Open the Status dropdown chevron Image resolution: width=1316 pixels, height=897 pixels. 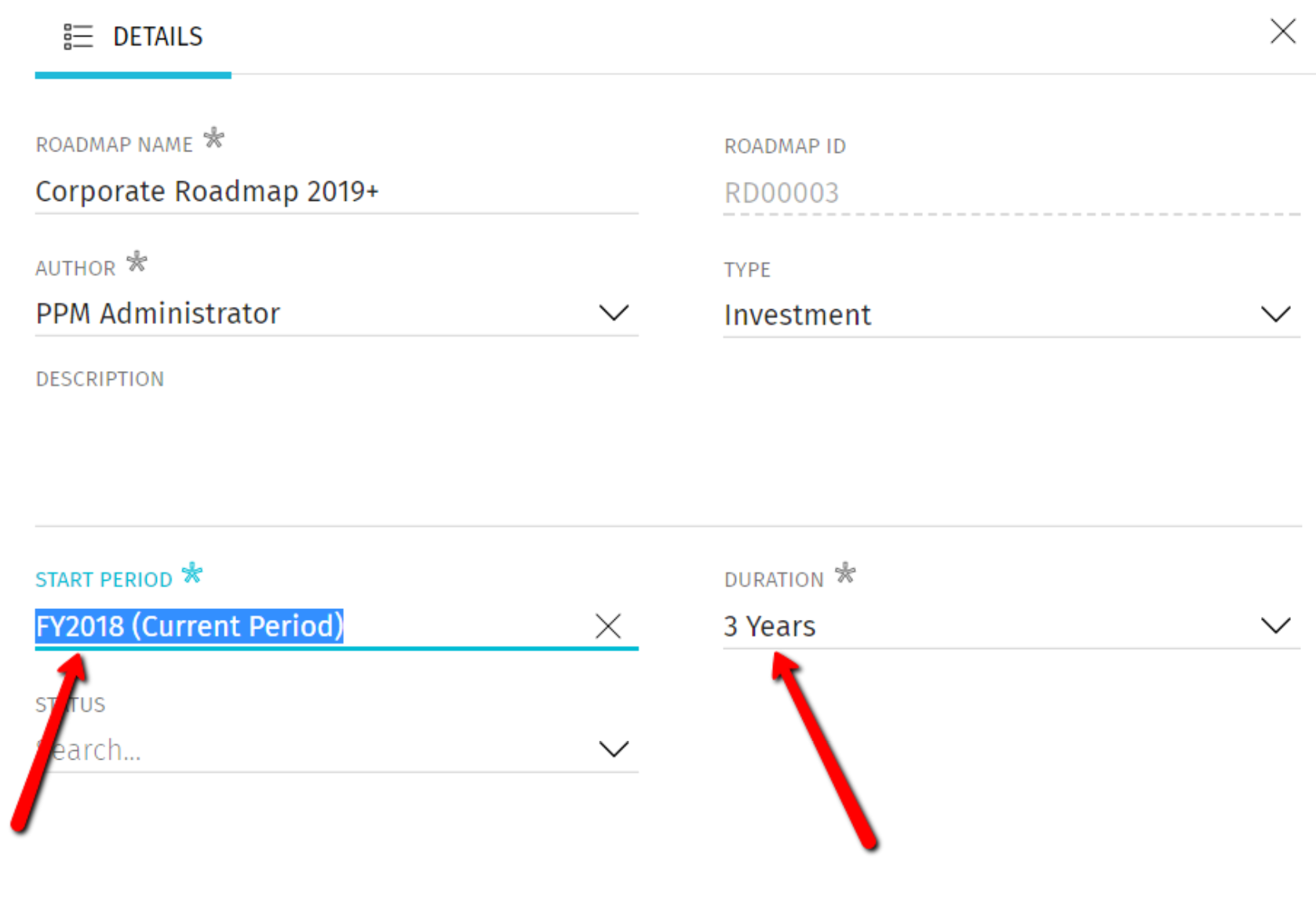click(613, 749)
